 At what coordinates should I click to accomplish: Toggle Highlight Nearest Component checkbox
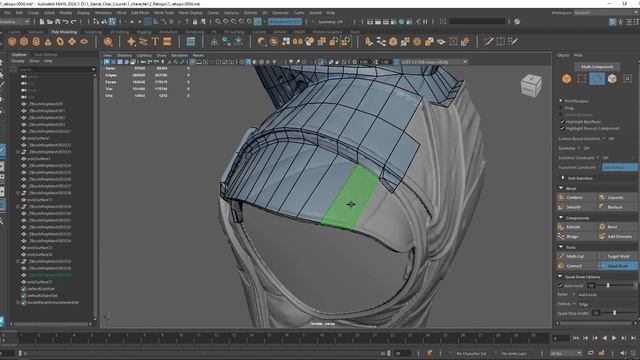(562, 128)
